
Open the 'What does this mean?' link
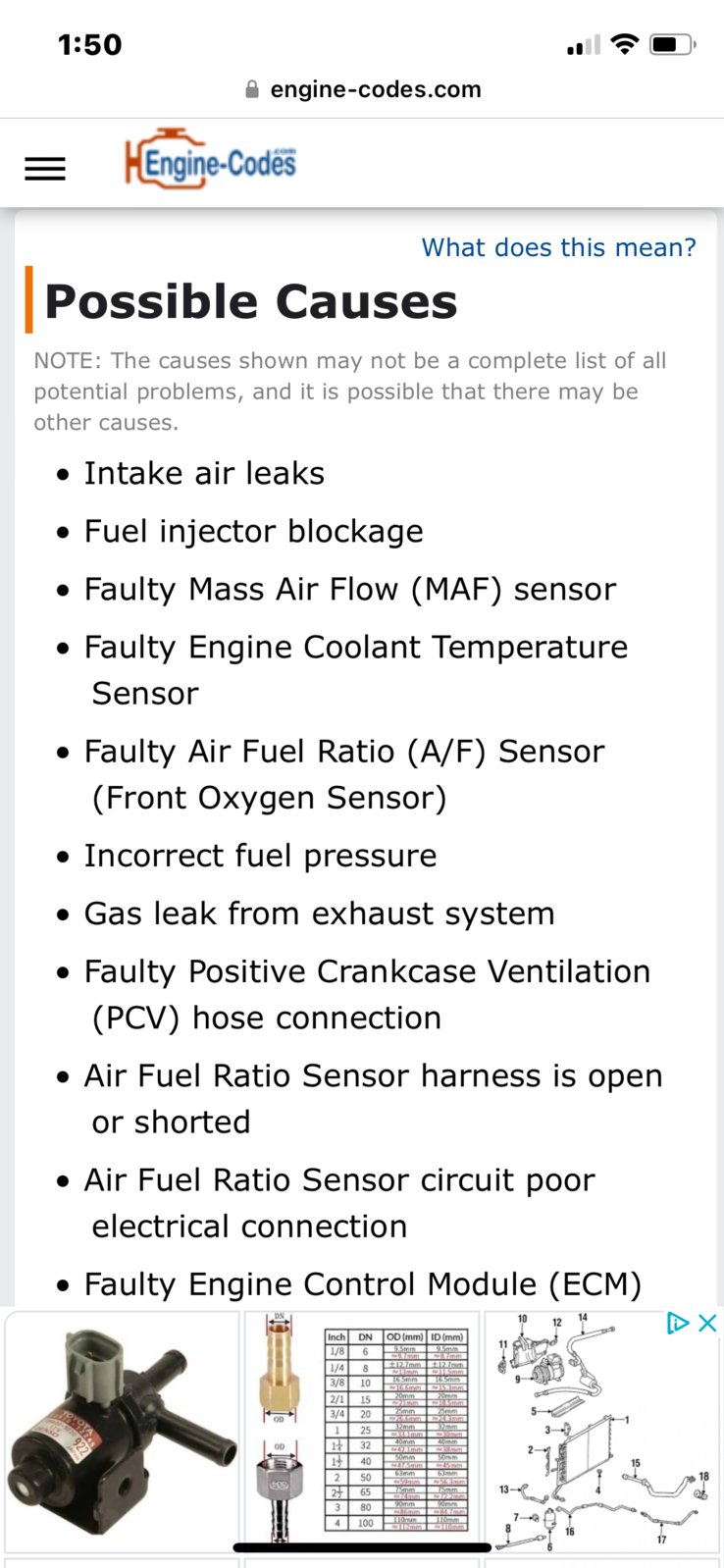pyautogui.click(x=559, y=247)
